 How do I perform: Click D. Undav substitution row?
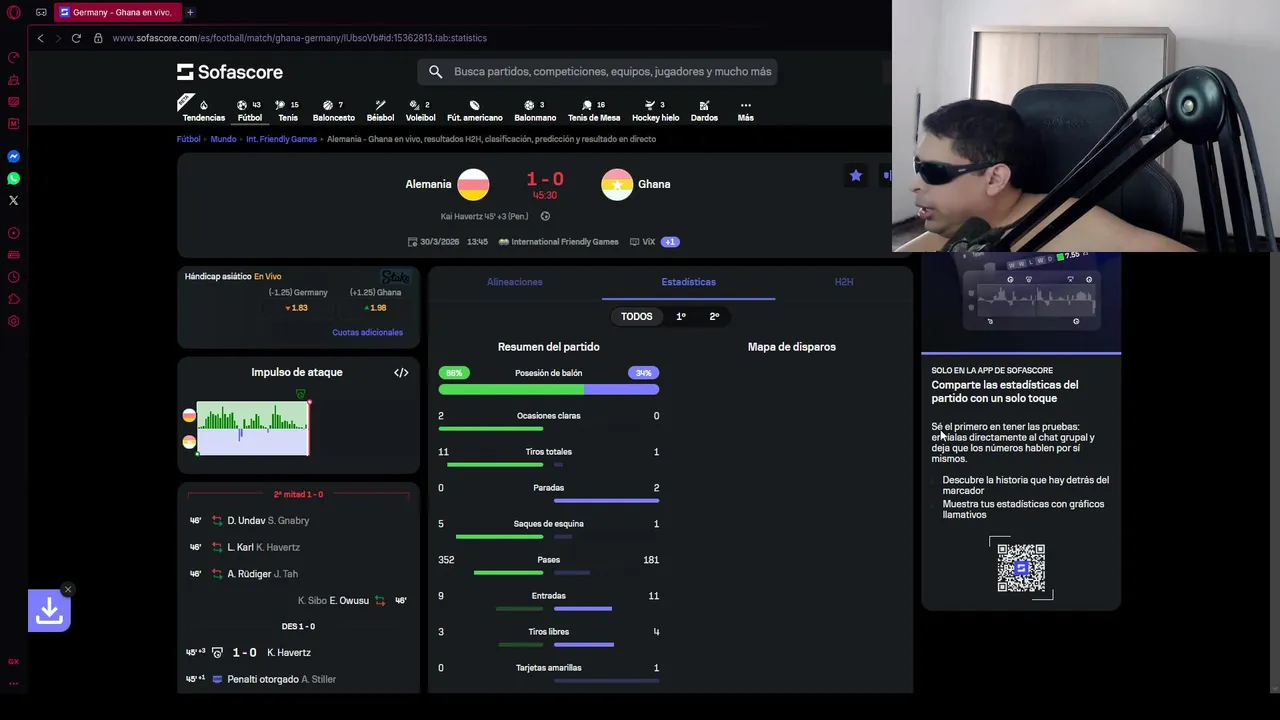click(298, 521)
